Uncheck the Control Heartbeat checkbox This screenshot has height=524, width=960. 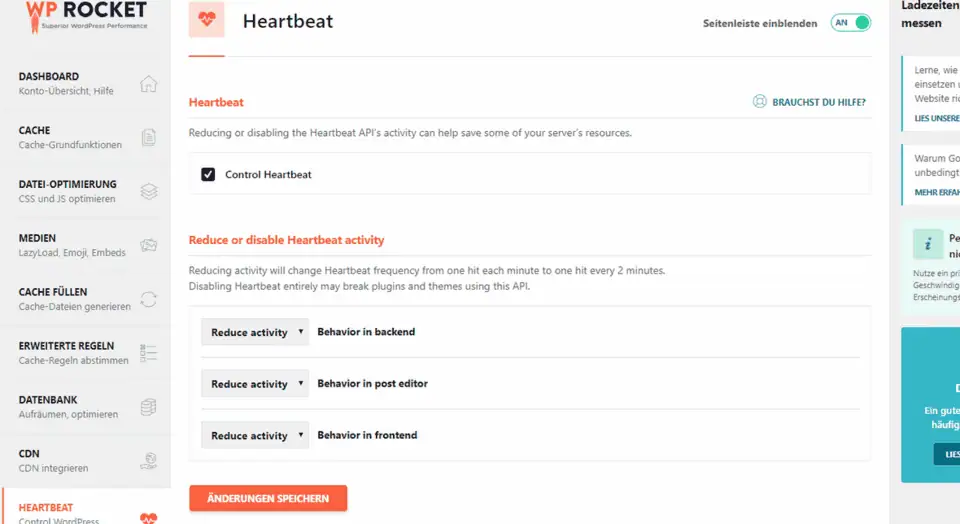[x=208, y=174]
